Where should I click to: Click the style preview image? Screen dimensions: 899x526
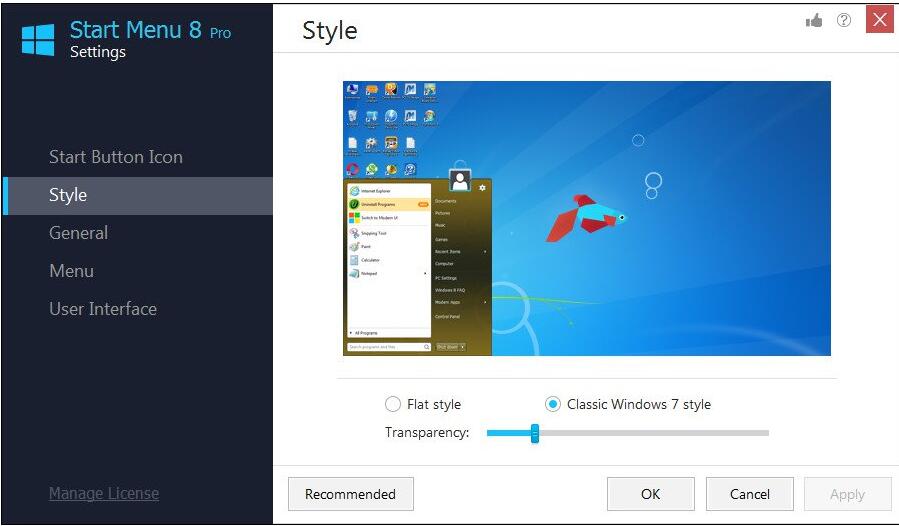click(x=587, y=219)
